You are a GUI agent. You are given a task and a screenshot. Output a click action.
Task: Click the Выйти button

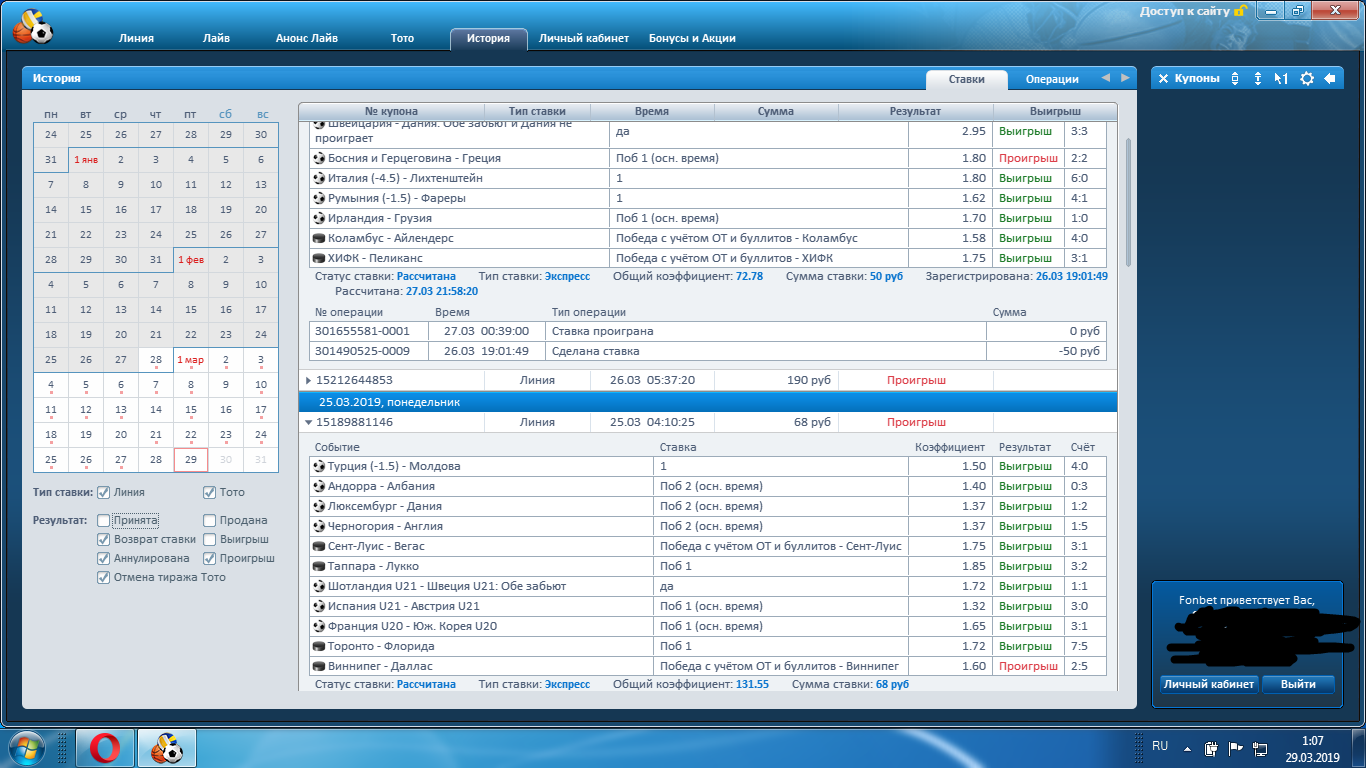(x=1297, y=684)
